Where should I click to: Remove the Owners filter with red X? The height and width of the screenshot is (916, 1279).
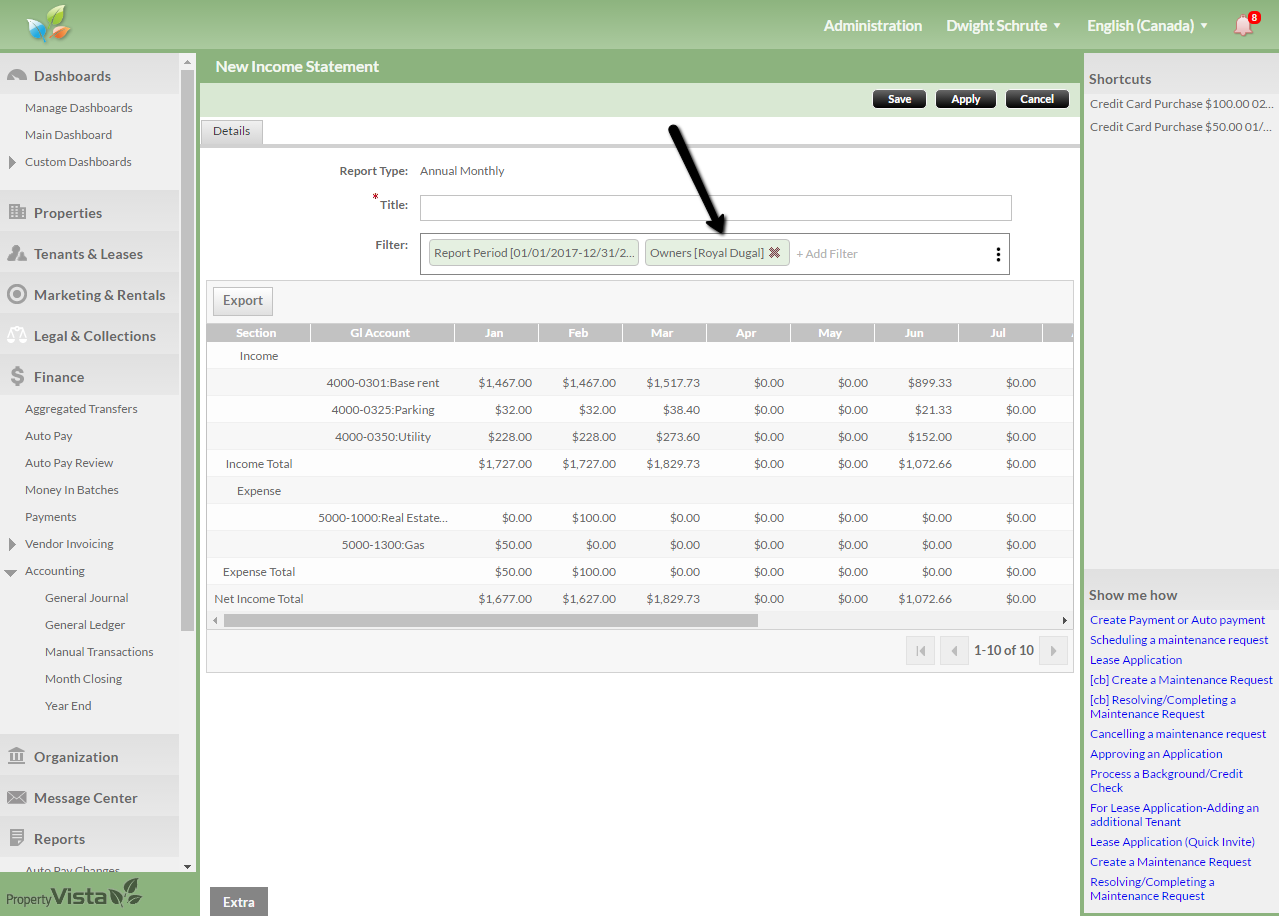click(x=774, y=253)
